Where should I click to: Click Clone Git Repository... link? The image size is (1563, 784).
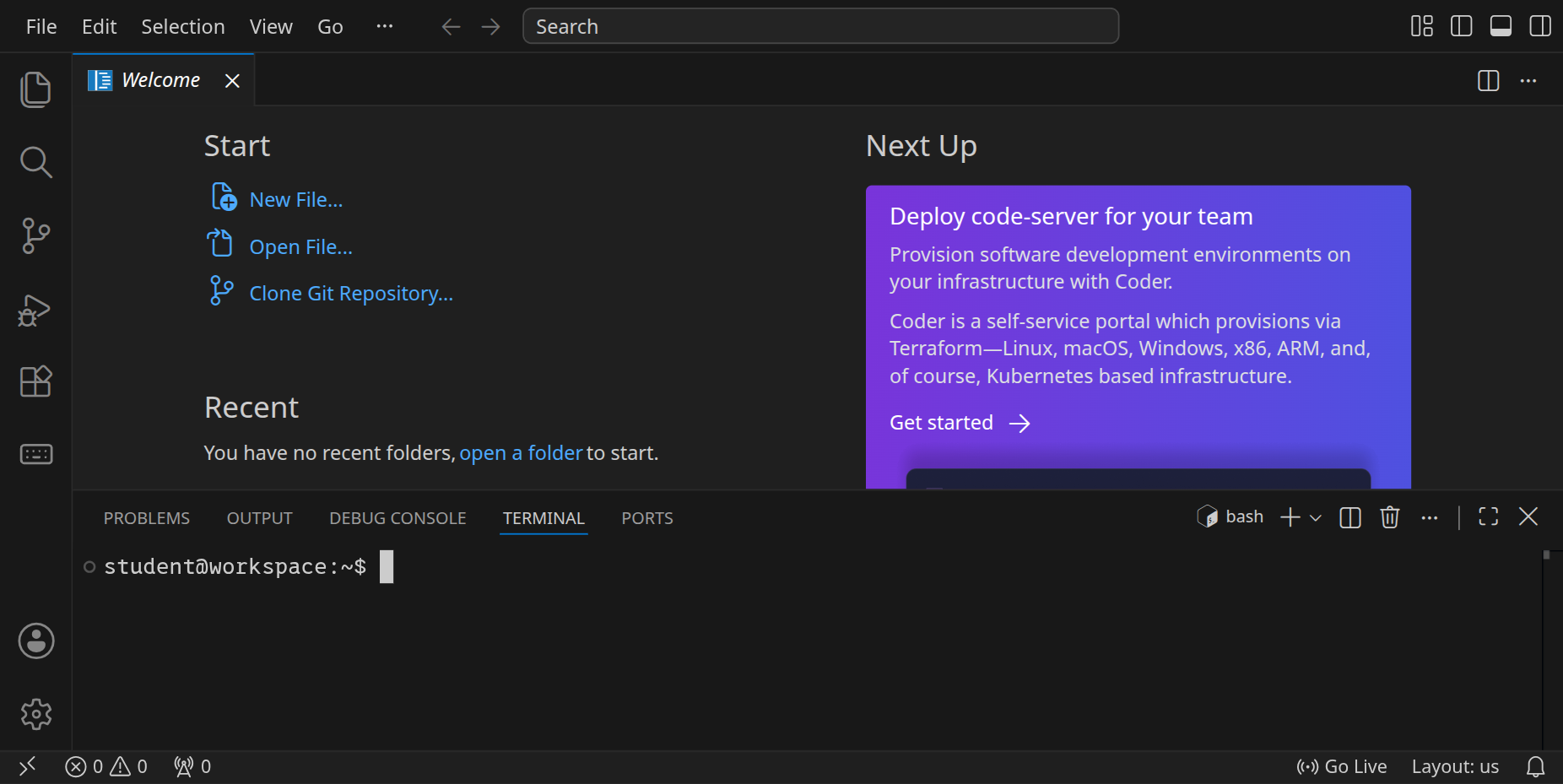coord(351,294)
